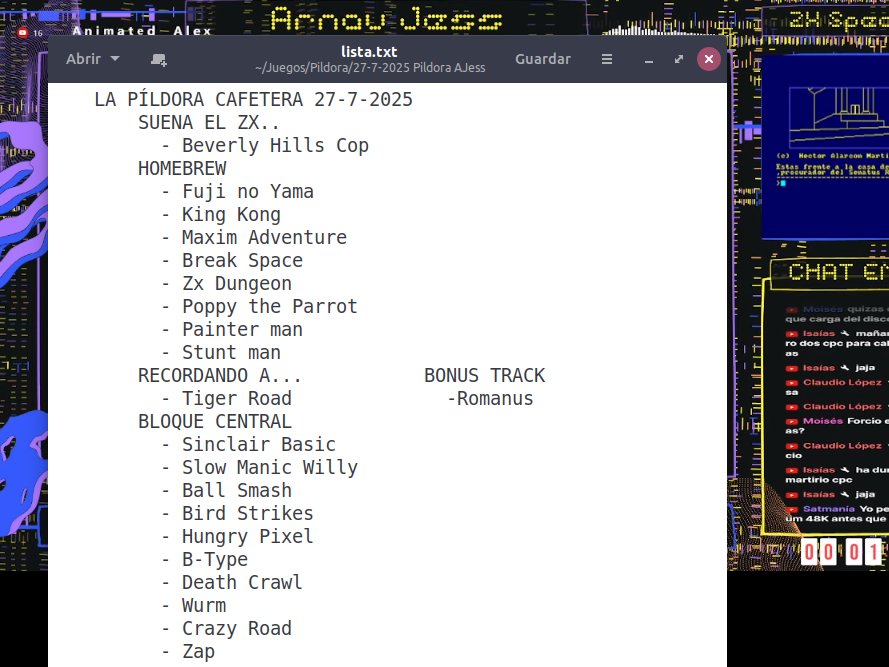Click the new document tab icon
Viewport: 889px width, 667px height.
159,60
